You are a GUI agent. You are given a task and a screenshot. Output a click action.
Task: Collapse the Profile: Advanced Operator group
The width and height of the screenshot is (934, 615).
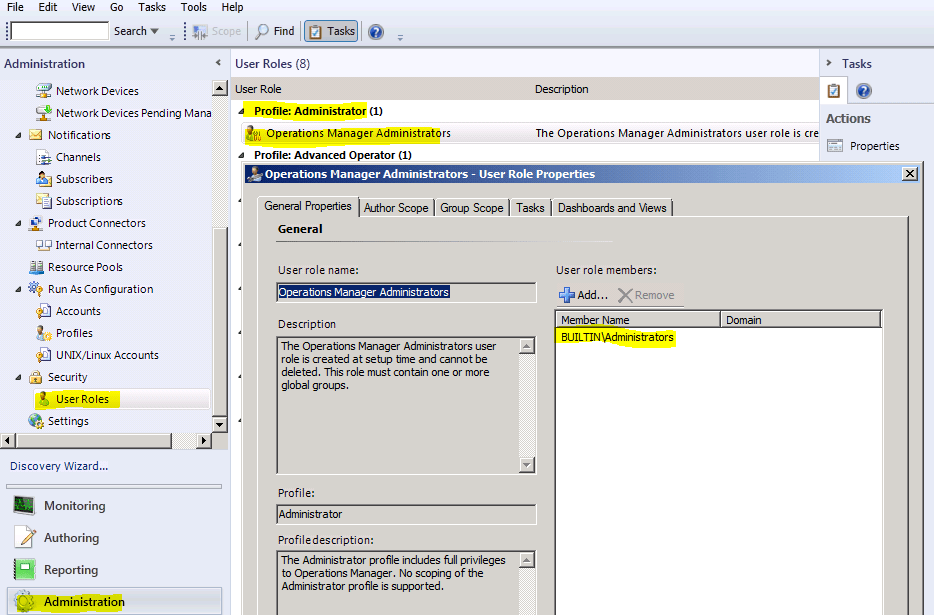242,156
